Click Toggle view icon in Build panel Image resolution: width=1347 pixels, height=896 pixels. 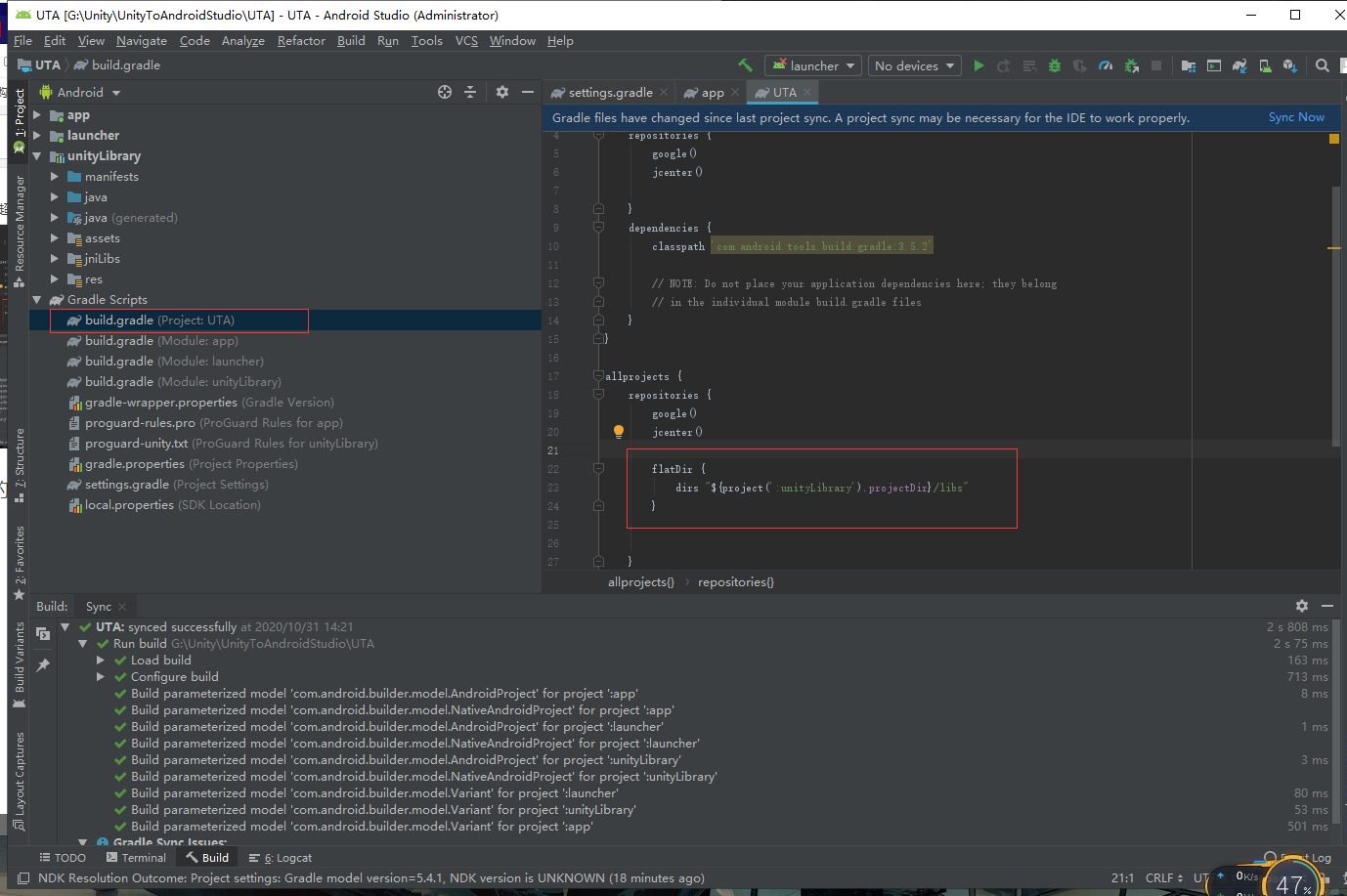point(43,633)
